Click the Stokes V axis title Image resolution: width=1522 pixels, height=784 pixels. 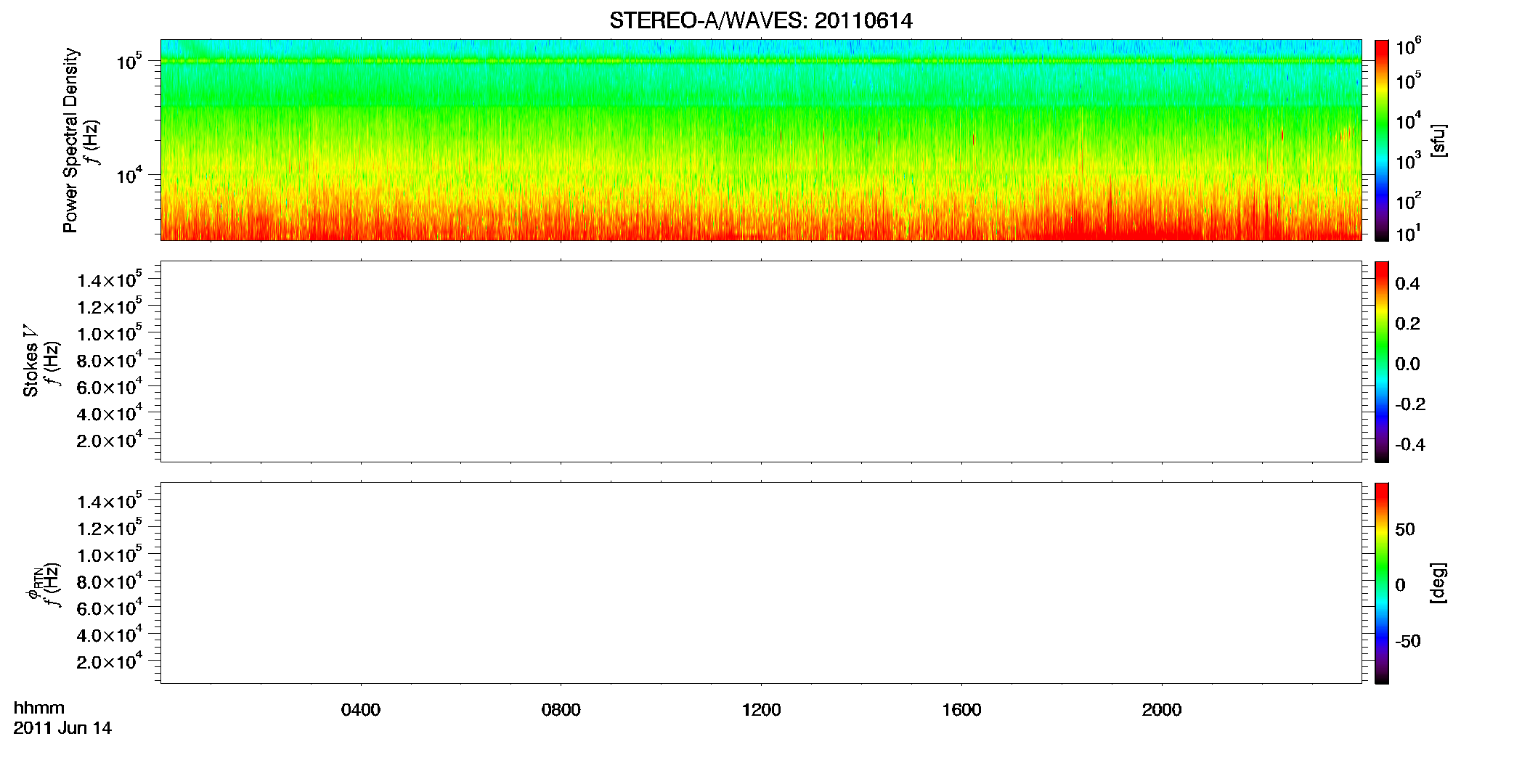click(x=31, y=362)
